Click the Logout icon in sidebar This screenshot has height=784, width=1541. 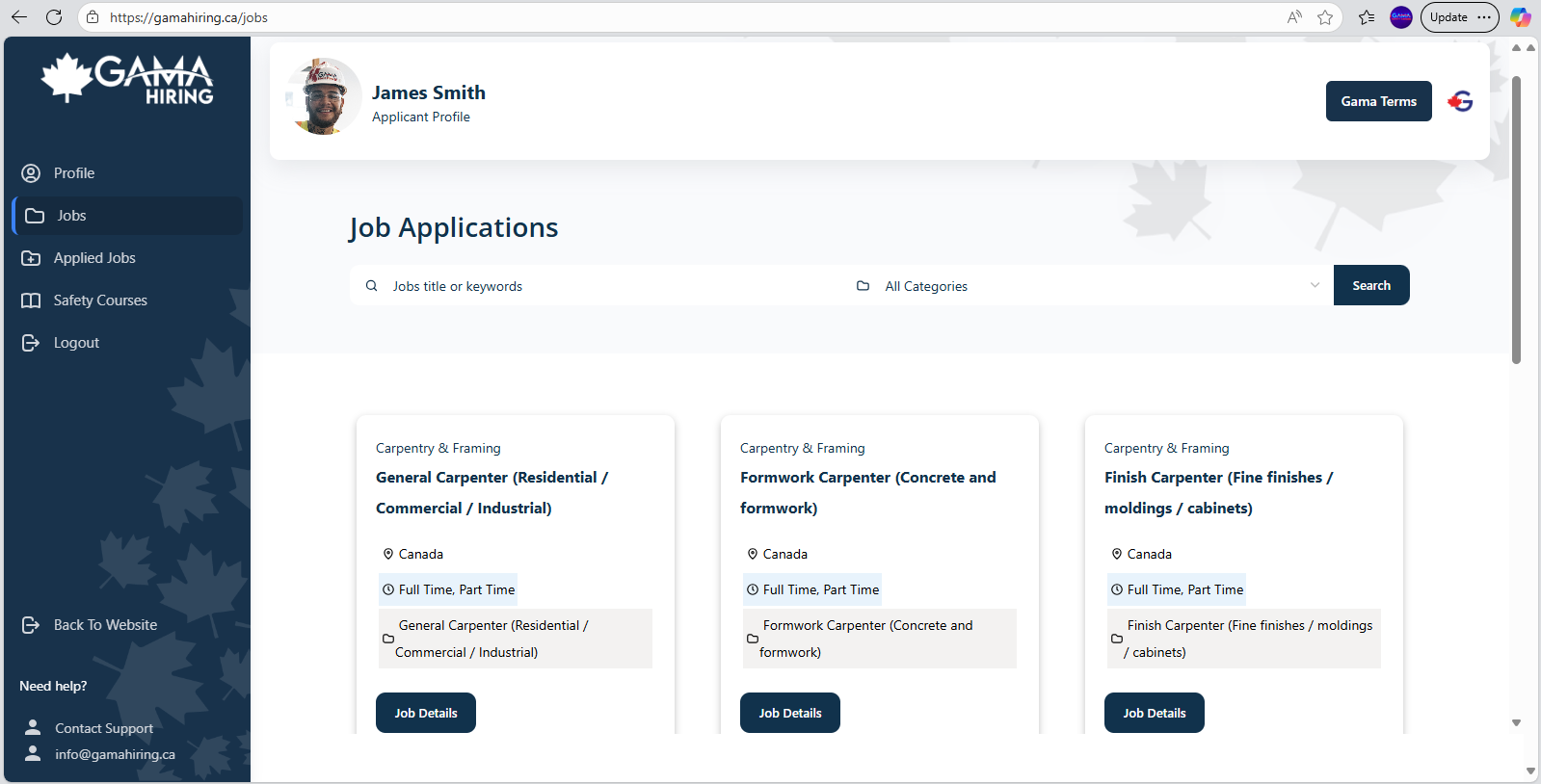31,343
